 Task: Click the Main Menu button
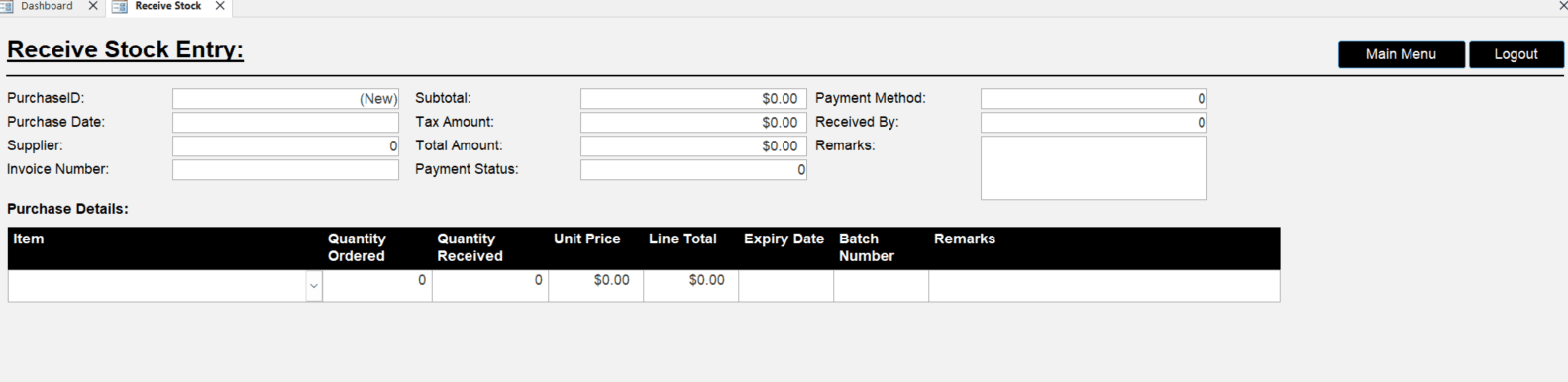(x=1401, y=54)
